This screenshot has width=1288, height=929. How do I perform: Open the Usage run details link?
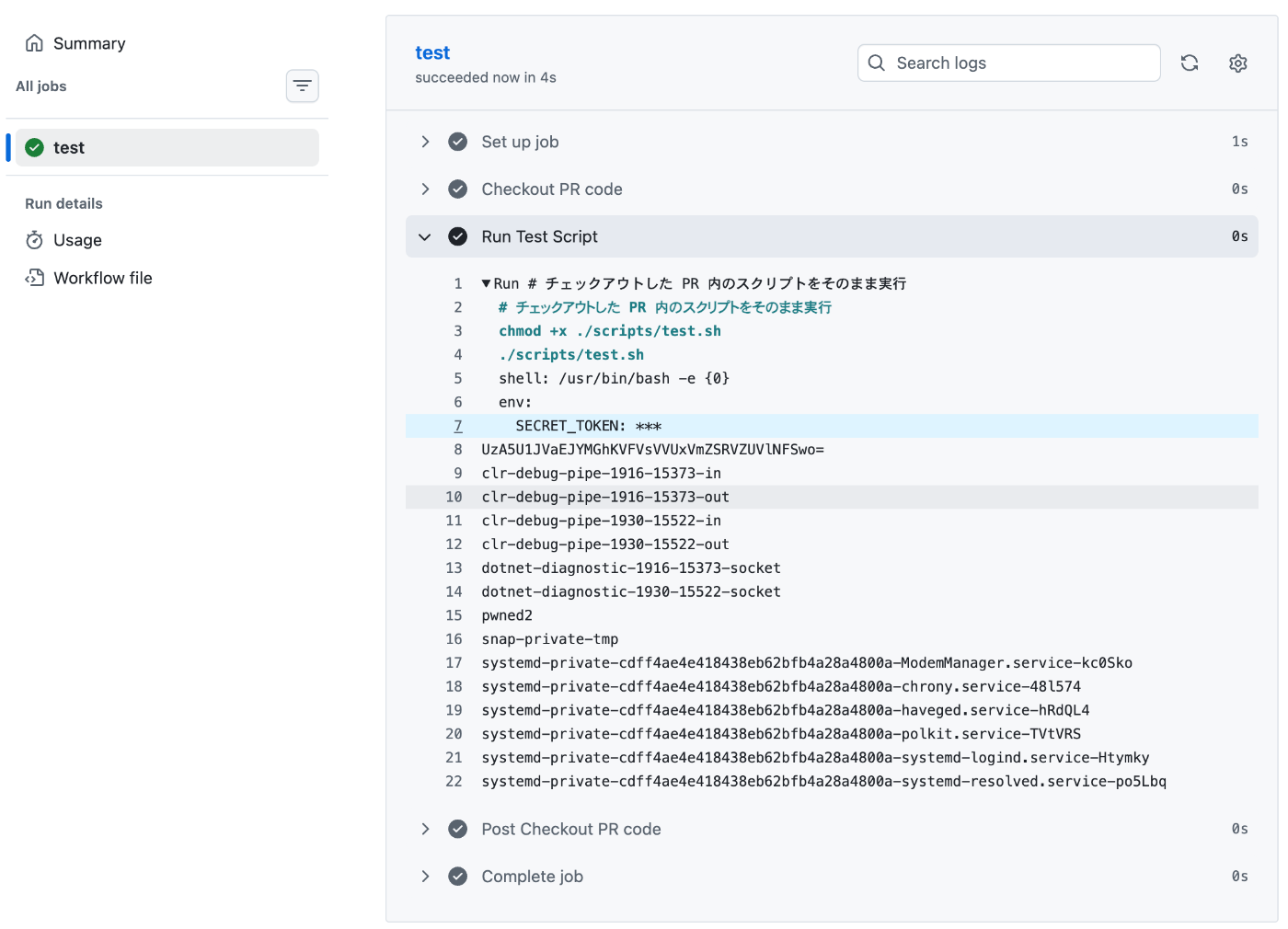(77, 240)
